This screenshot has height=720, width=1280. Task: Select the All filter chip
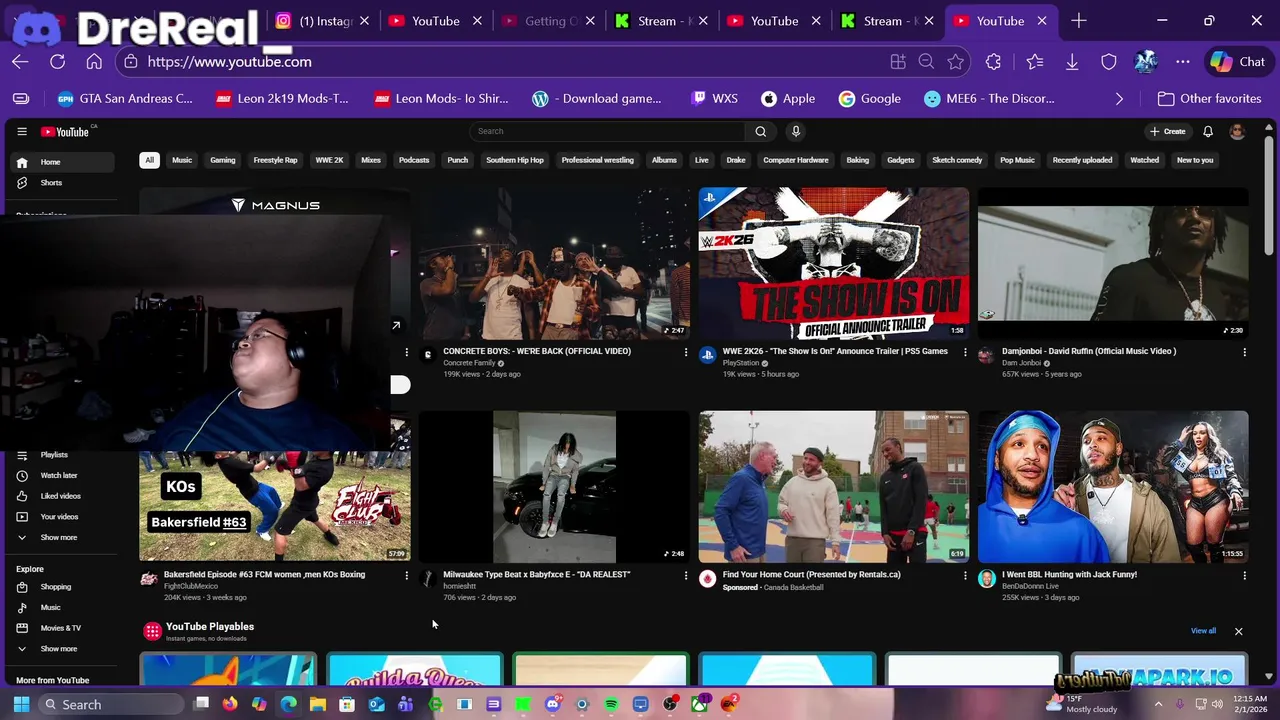149,160
